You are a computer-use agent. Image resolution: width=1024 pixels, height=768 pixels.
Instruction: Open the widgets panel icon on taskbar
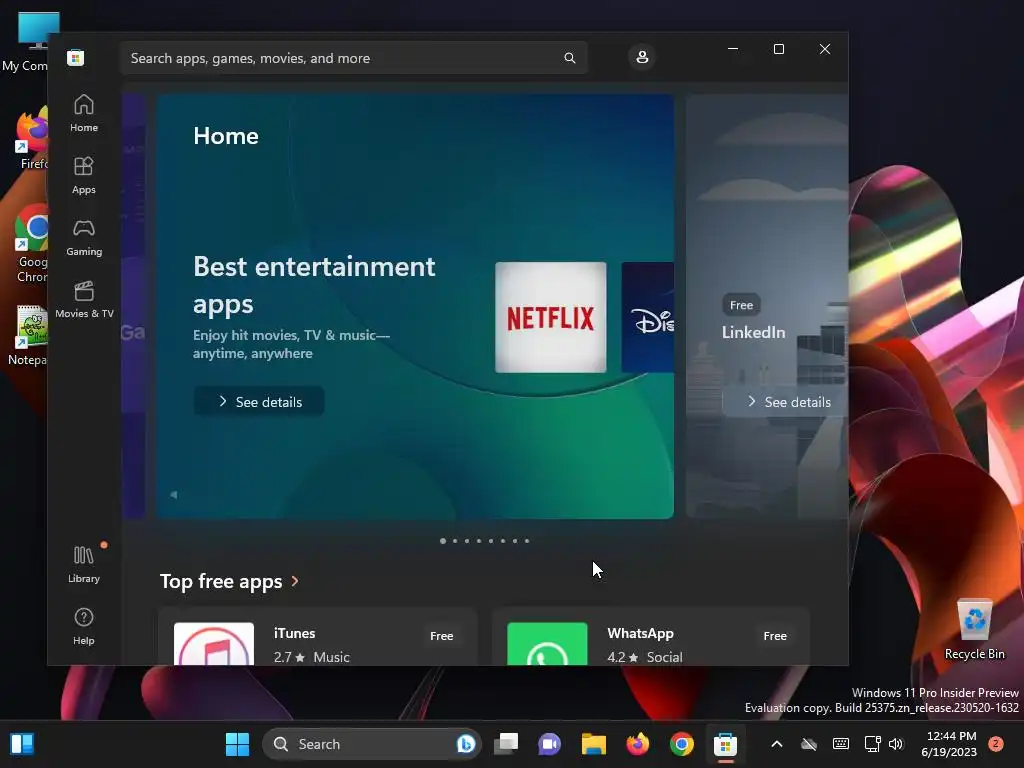[x=22, y=744]
